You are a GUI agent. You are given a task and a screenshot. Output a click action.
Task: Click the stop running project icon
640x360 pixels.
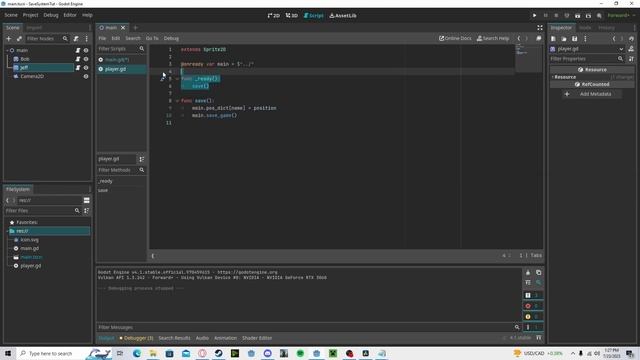point(556,16)
